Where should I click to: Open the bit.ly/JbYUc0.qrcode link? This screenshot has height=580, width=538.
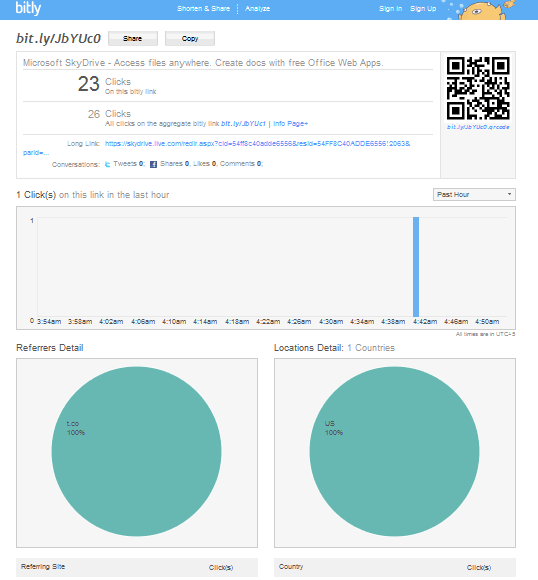point(478,127)
